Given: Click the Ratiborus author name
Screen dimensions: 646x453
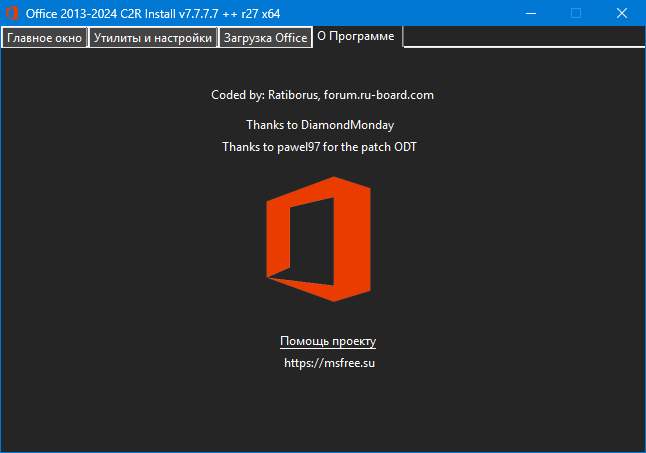Looking at the screenshot, I should [293, 95].
